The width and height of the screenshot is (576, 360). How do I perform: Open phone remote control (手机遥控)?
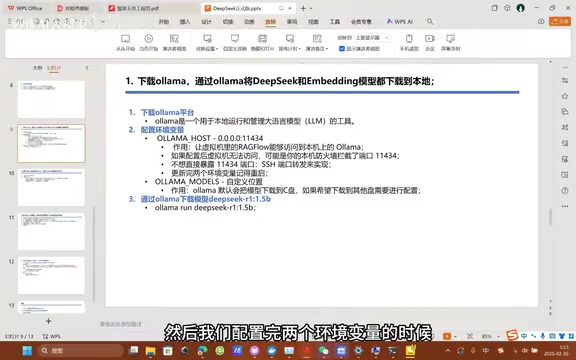coord(409,43)
